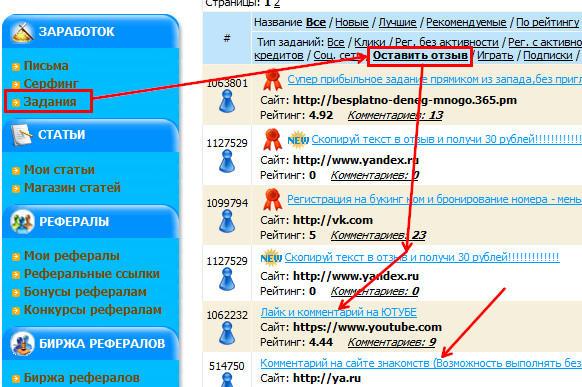
Task: Click the Биржа рефералов header icon
Action: [x=23, y=344]
